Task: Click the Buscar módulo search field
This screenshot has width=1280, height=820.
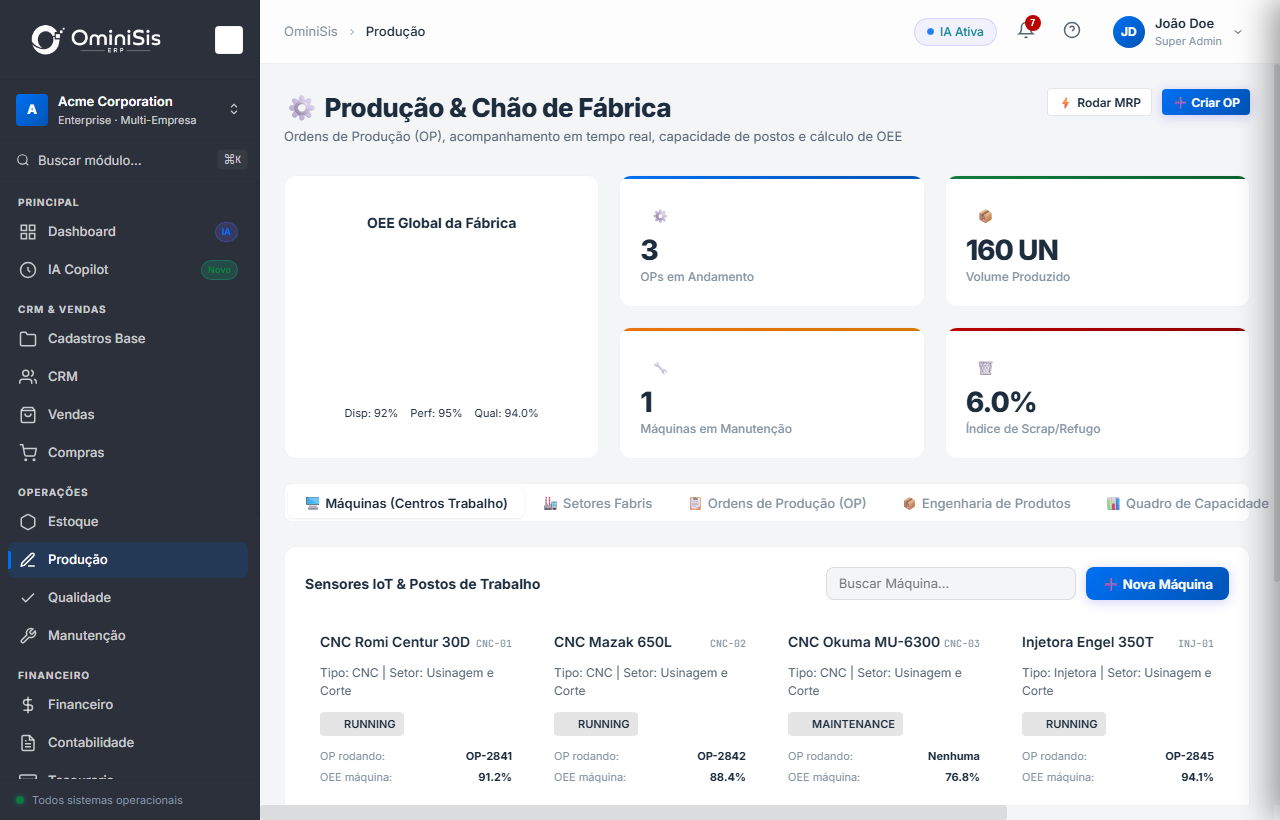Action: coord(130,160)
